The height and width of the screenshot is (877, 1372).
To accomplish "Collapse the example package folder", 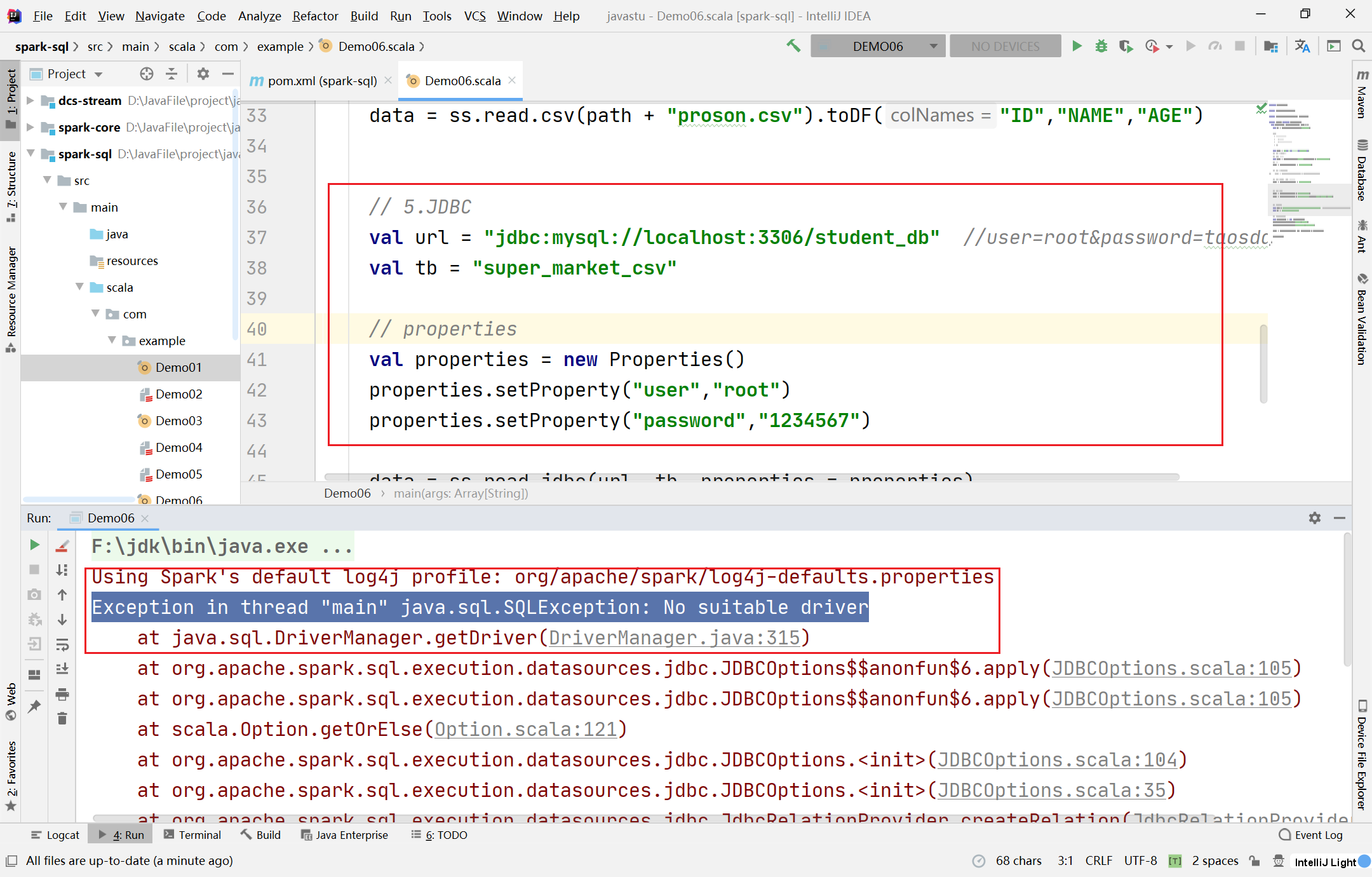I will [112, 341].
